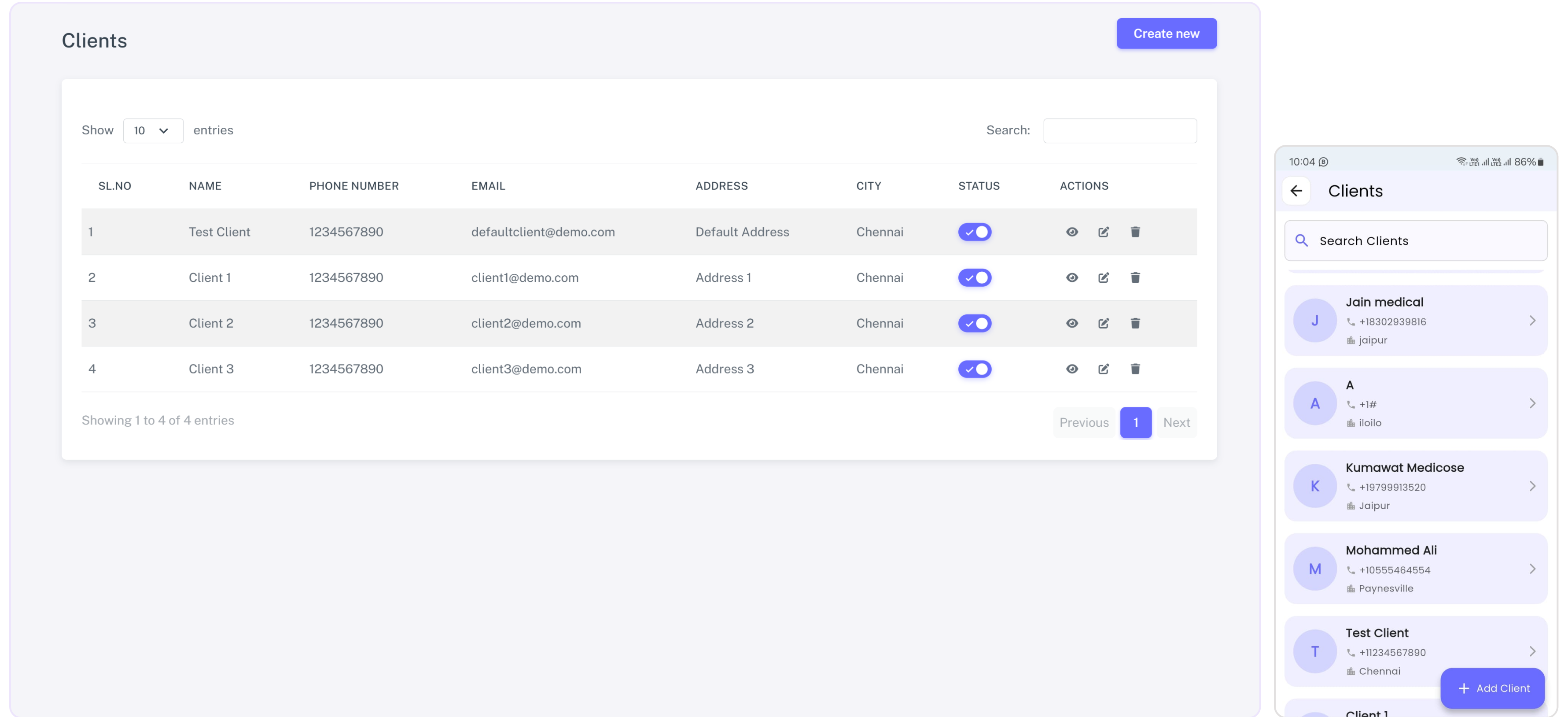Open Mohammed Ali via its chevron
This screenshot has width=1568, height=717.
(x=1532, y=569)
